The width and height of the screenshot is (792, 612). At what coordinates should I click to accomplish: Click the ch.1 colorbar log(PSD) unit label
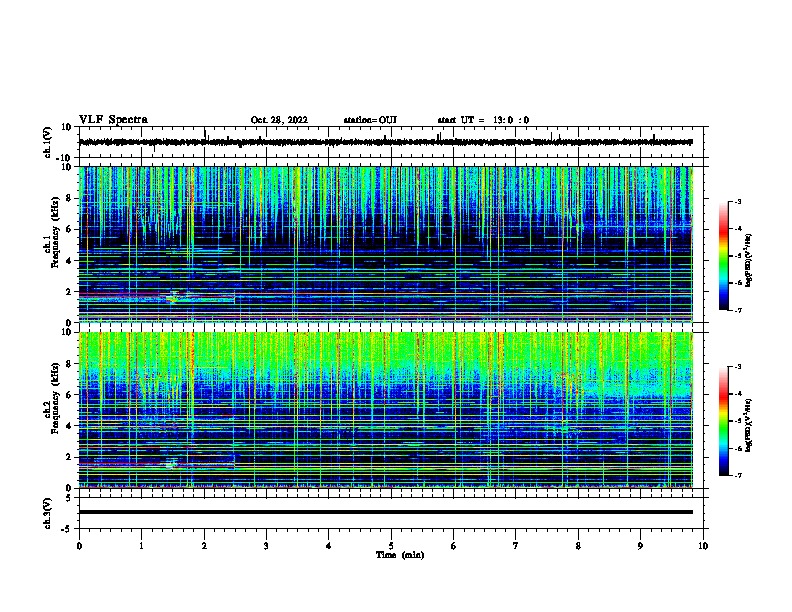749,260
